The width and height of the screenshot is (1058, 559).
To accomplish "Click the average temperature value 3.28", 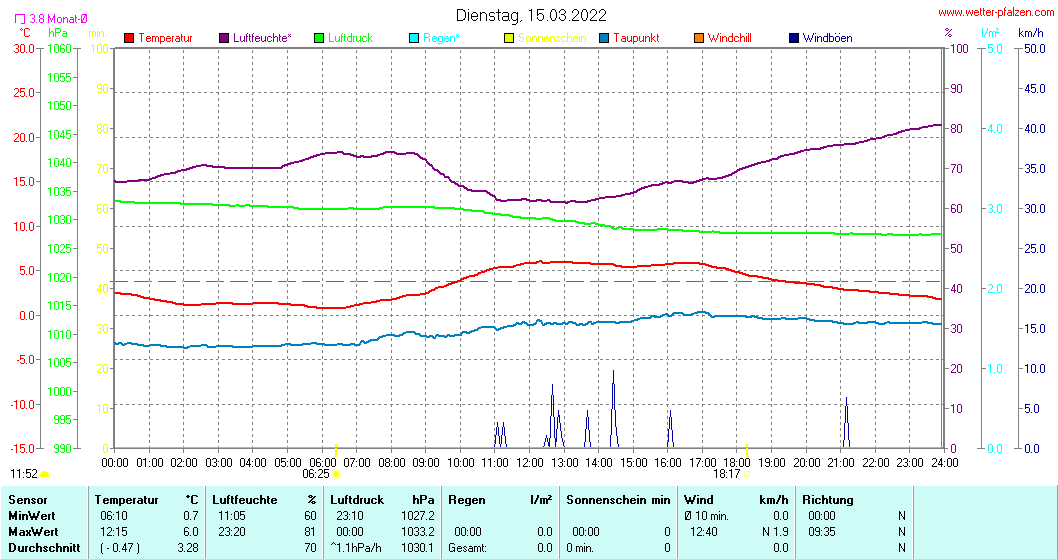I will 188,548.
